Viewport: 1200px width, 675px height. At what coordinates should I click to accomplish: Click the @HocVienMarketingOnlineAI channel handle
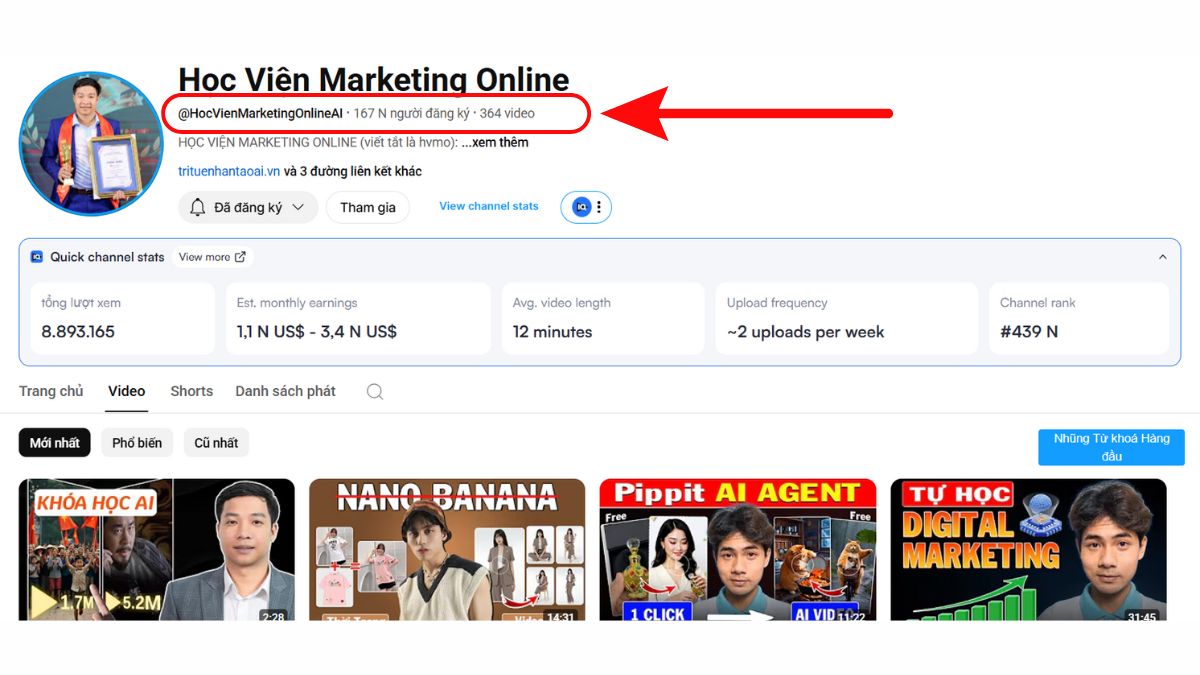[260, 113]
